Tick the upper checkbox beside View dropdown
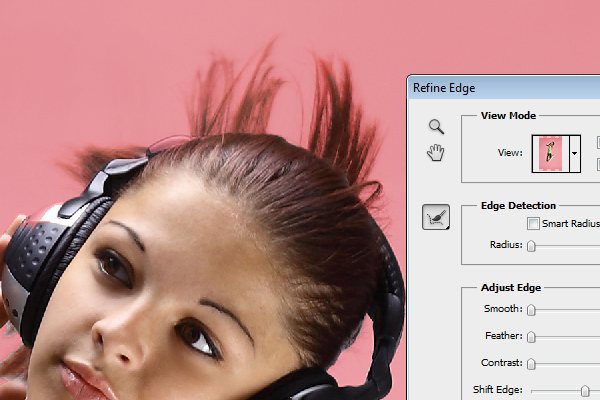Viewport: 600px width, 400px height. point(597,143)
